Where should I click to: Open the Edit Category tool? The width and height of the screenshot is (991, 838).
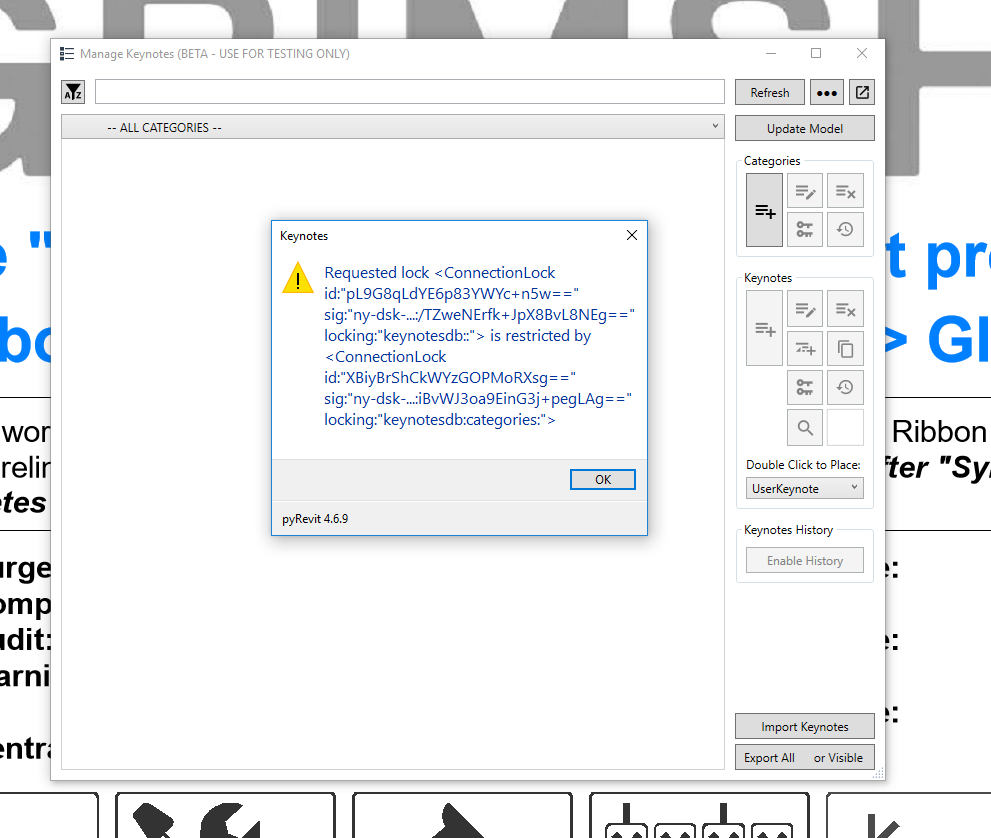tap(805, 190)
